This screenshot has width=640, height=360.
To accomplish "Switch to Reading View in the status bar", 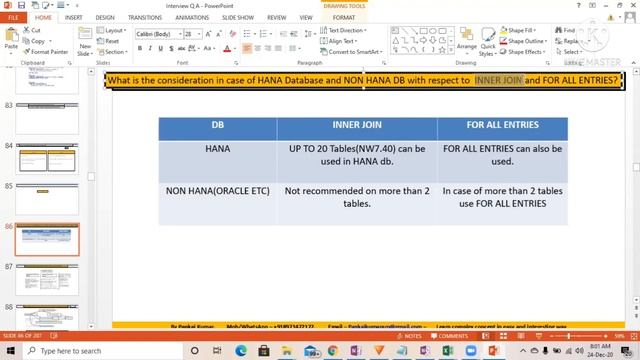I will tap(521, 336).
